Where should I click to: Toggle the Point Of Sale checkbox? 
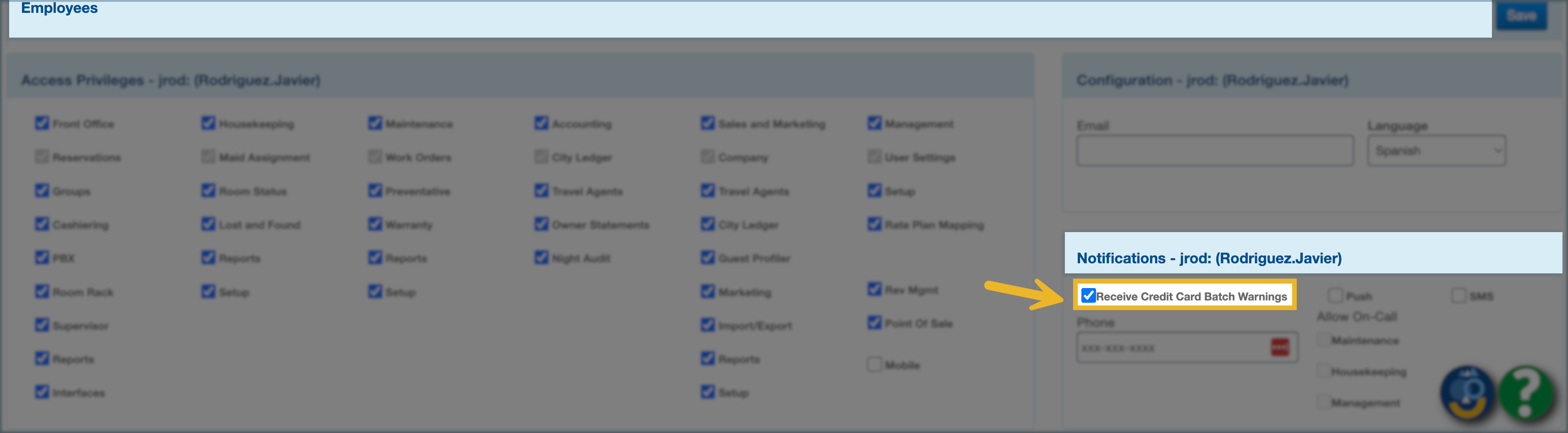[874, 323]
